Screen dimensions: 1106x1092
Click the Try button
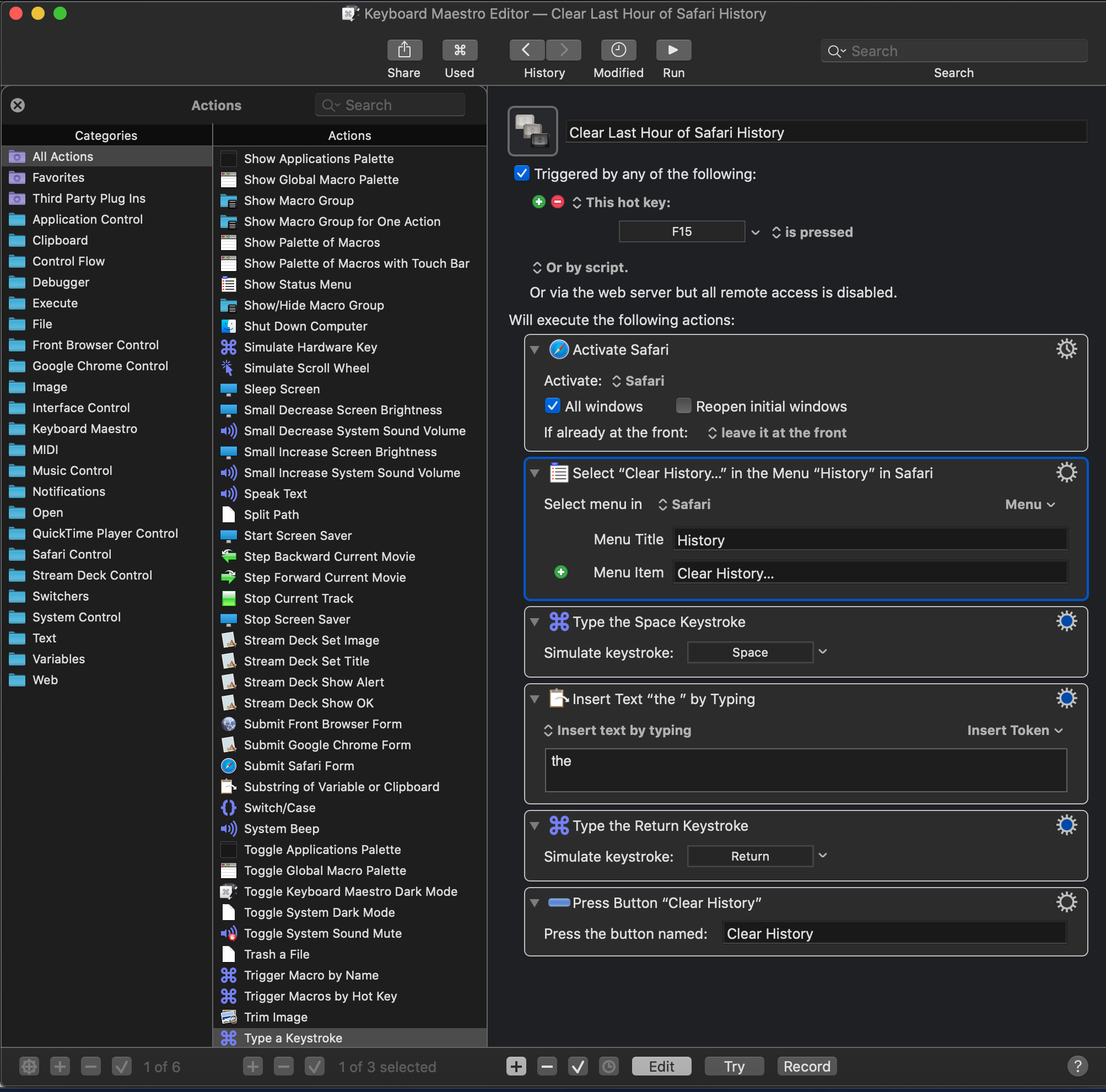pyautogui.click(x=734, y=1066)
